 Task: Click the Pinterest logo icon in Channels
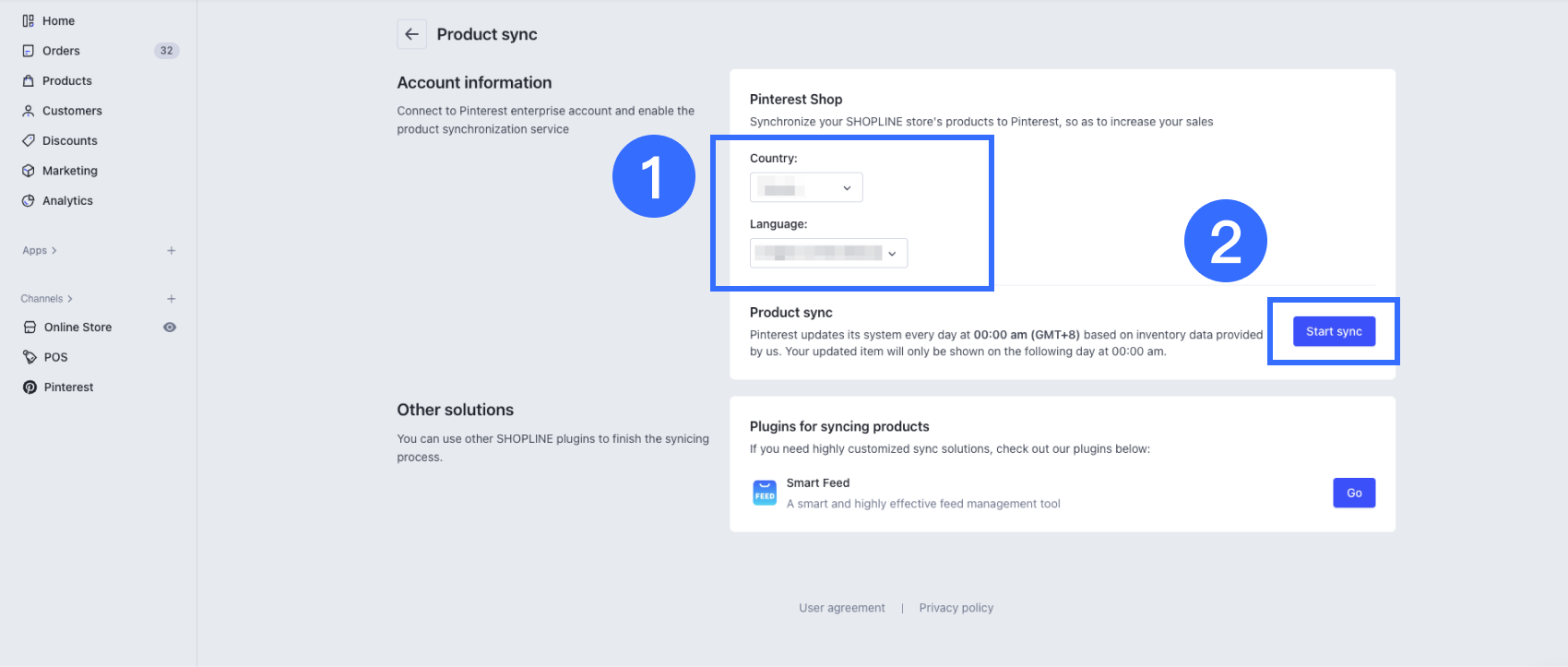[30, 387]
